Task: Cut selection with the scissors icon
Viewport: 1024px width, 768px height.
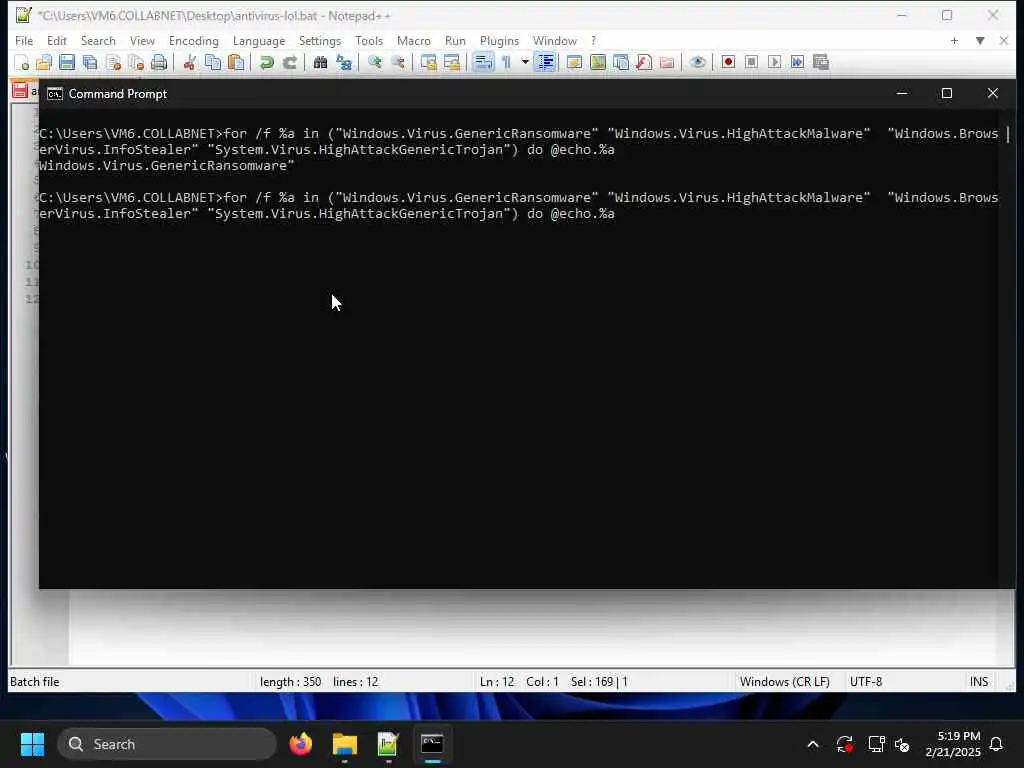Action: 189,63
